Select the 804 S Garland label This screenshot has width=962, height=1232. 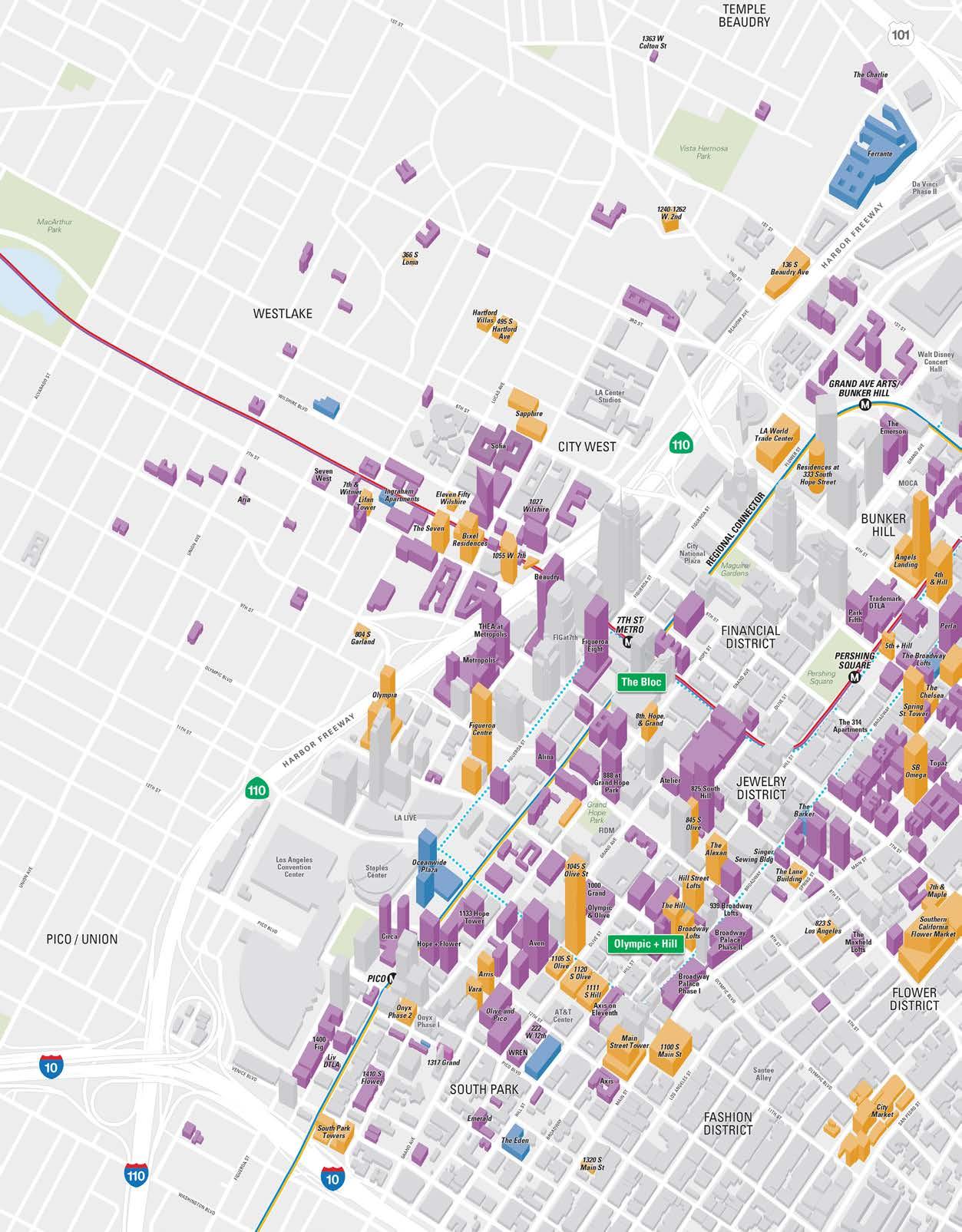363,638
